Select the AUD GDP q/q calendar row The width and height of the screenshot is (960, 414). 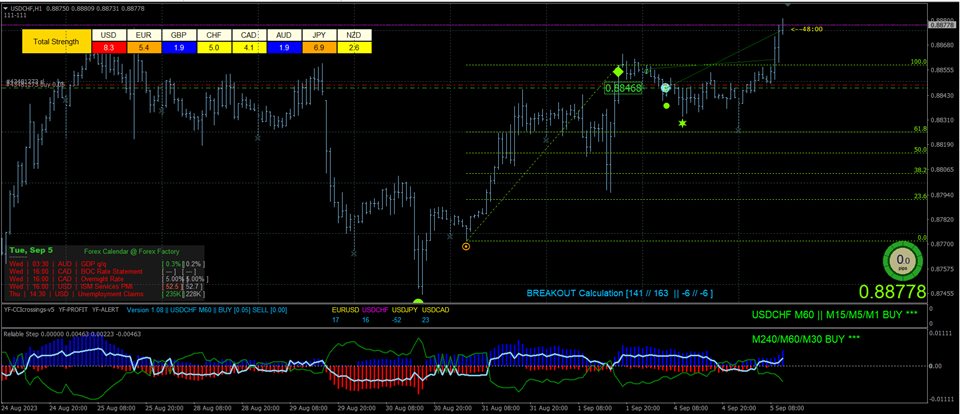(x=107, y=263)
